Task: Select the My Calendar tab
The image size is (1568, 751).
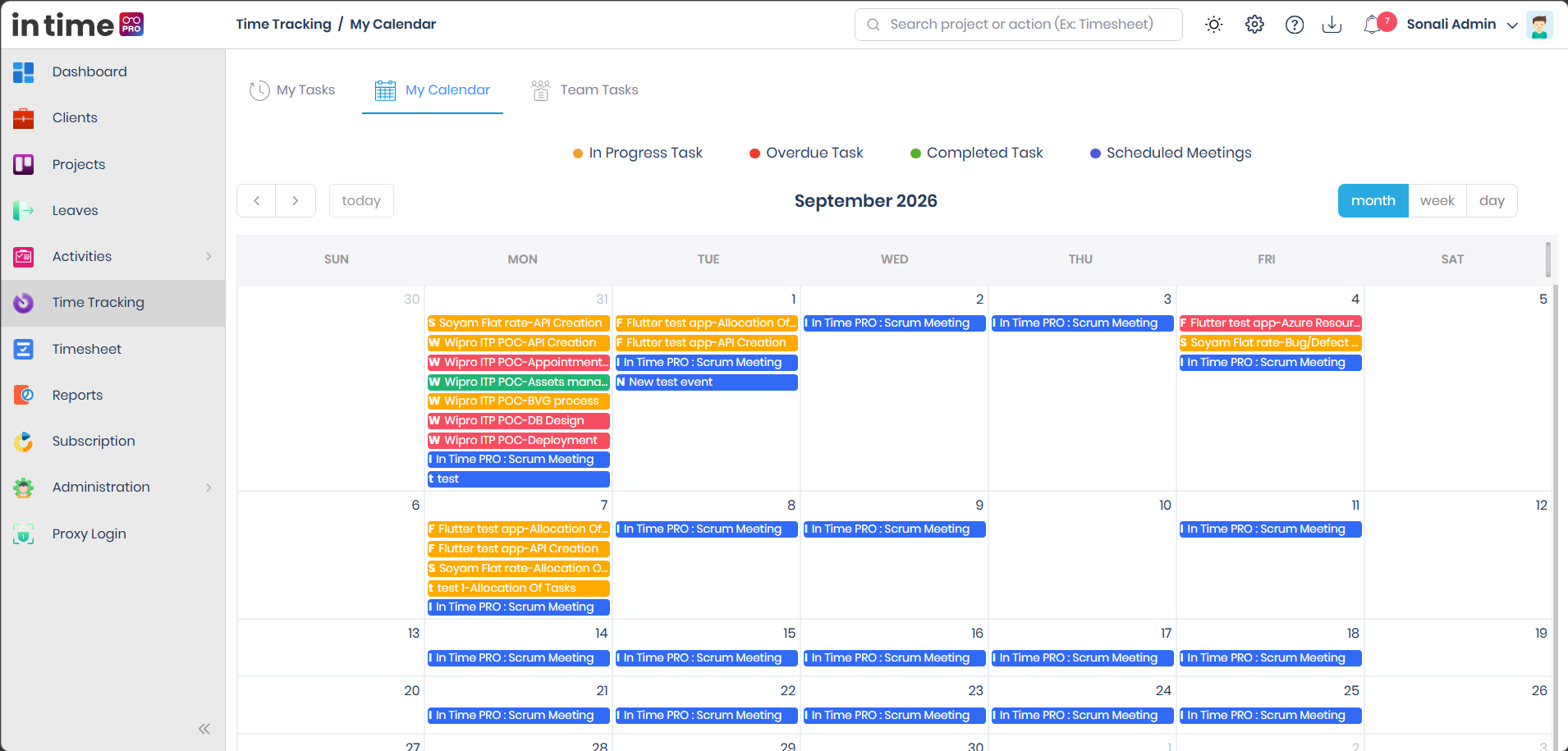Action: tap(433, 90)
